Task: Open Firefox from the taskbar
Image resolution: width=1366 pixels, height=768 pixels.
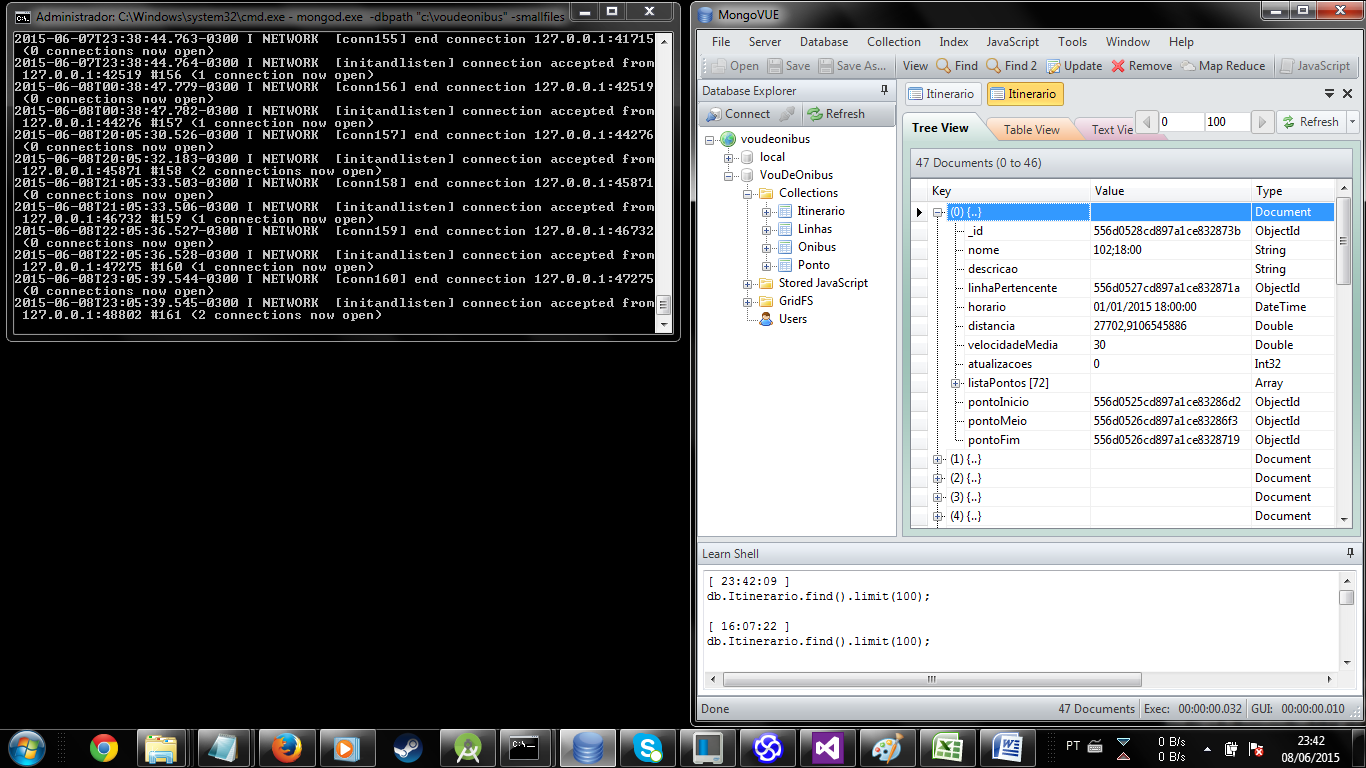Action: coord(286,748)
